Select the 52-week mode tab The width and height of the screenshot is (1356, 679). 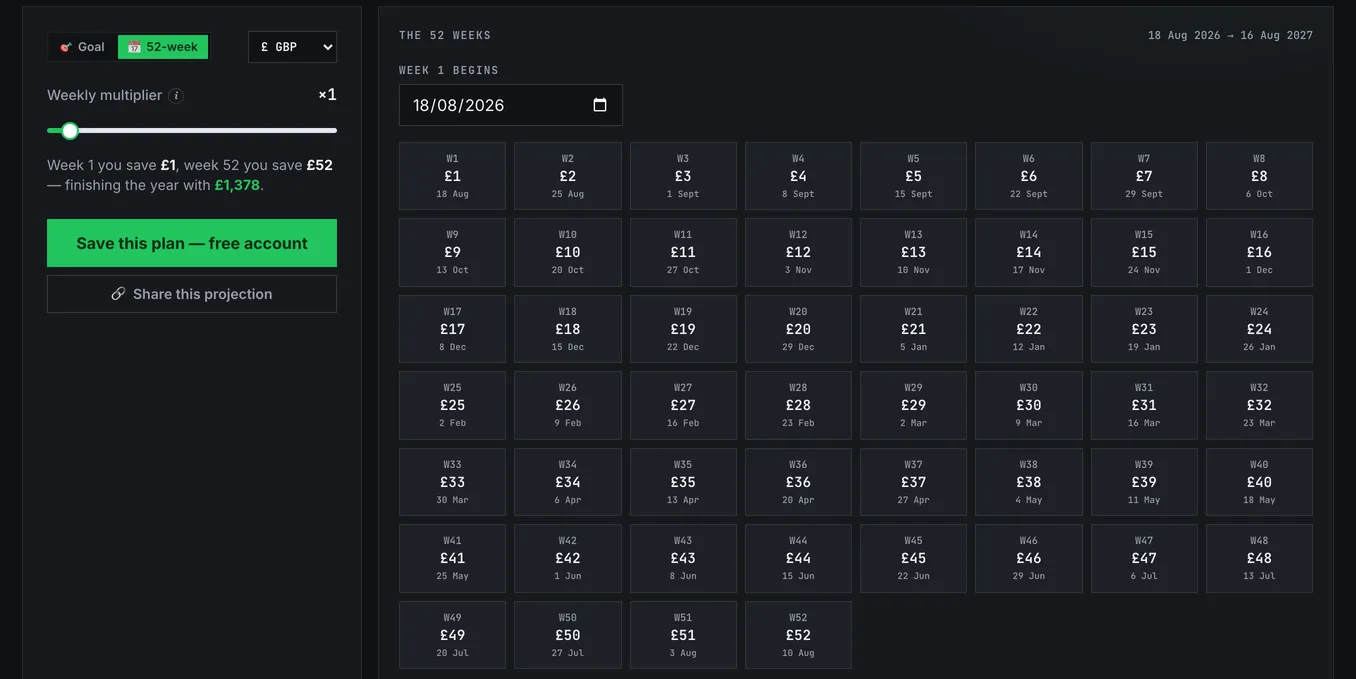point(163,47)
